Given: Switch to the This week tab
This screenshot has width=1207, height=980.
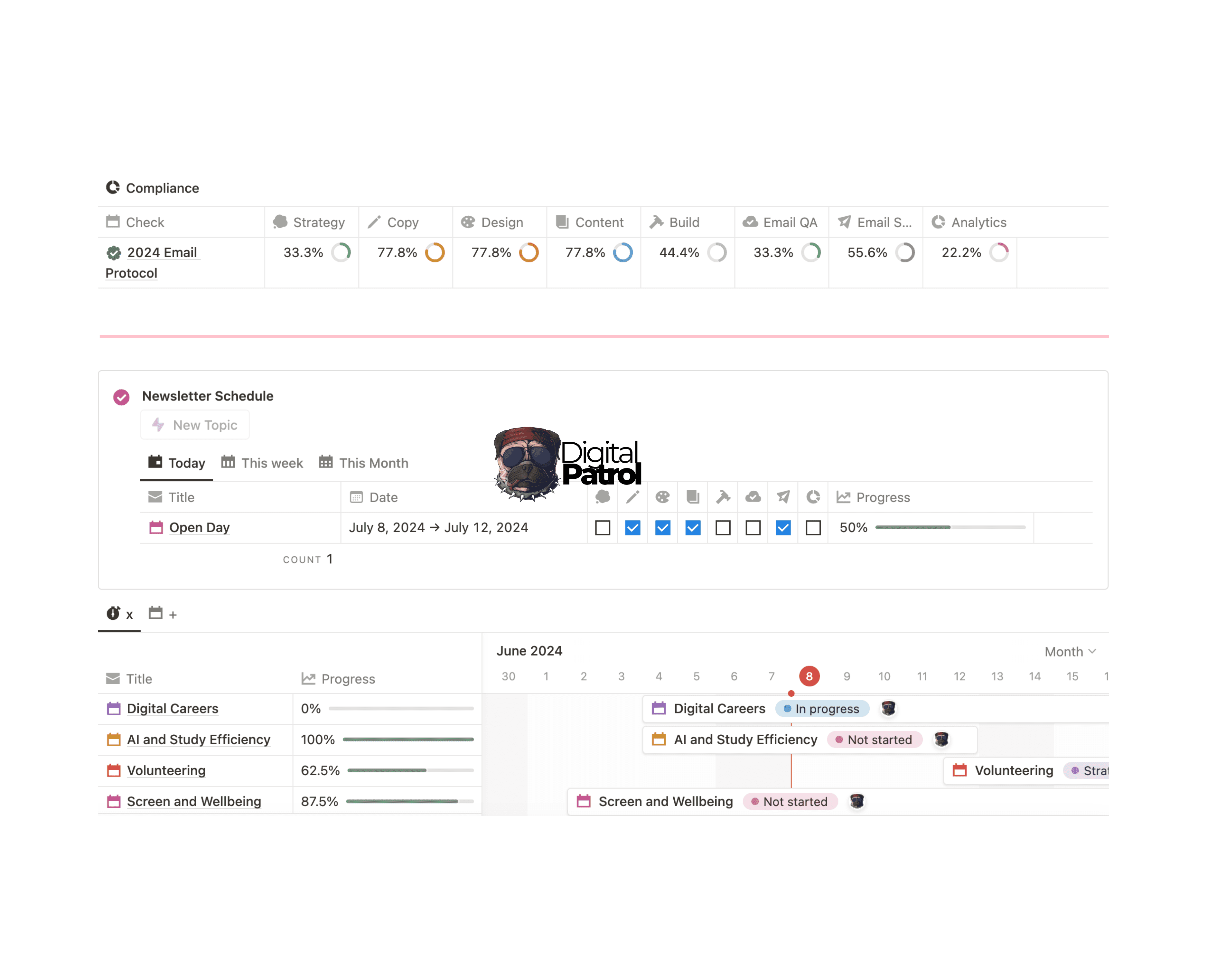Looking at the screenshot, I should click(x=262, y=463).
